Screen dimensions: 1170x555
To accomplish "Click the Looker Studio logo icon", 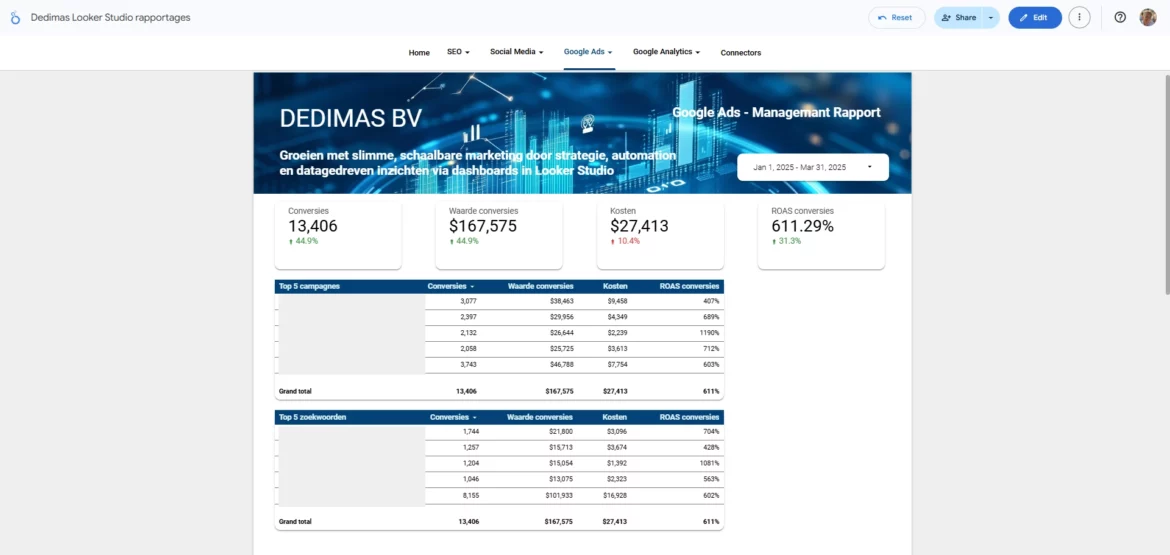I will (x=15, y=17).
